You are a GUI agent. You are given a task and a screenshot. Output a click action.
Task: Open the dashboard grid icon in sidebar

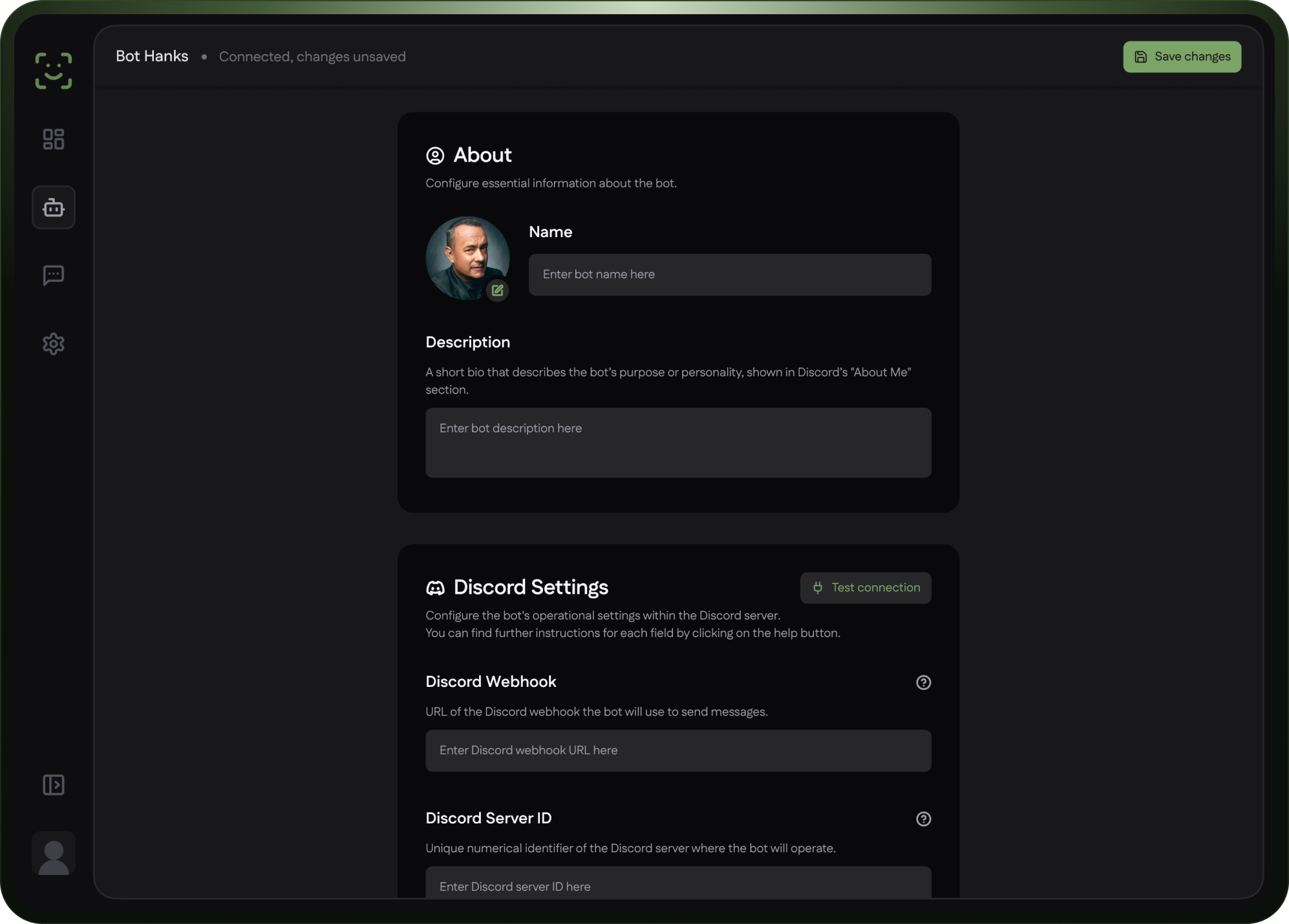(54, 139)
